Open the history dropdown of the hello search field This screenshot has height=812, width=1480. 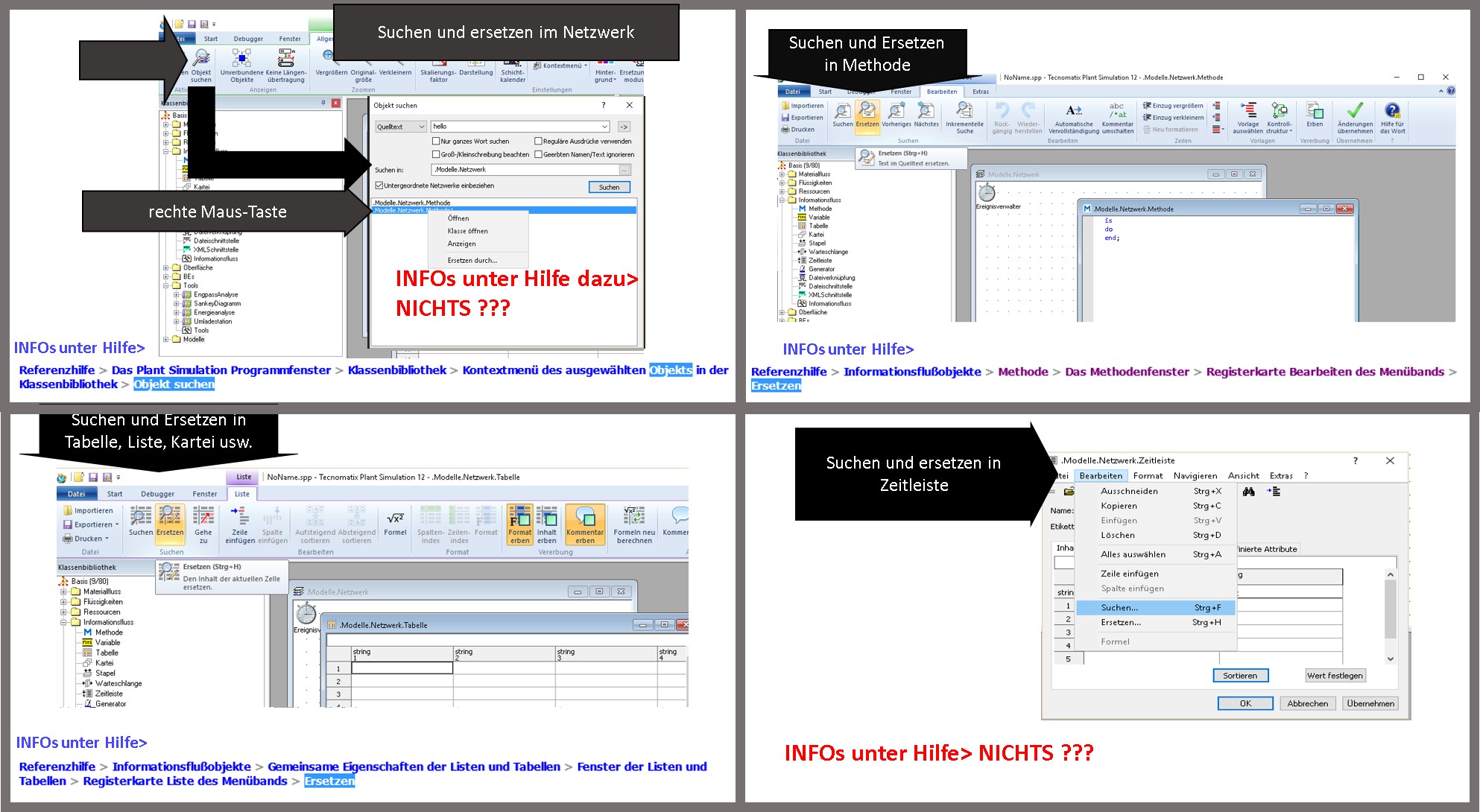coord(604,127)
